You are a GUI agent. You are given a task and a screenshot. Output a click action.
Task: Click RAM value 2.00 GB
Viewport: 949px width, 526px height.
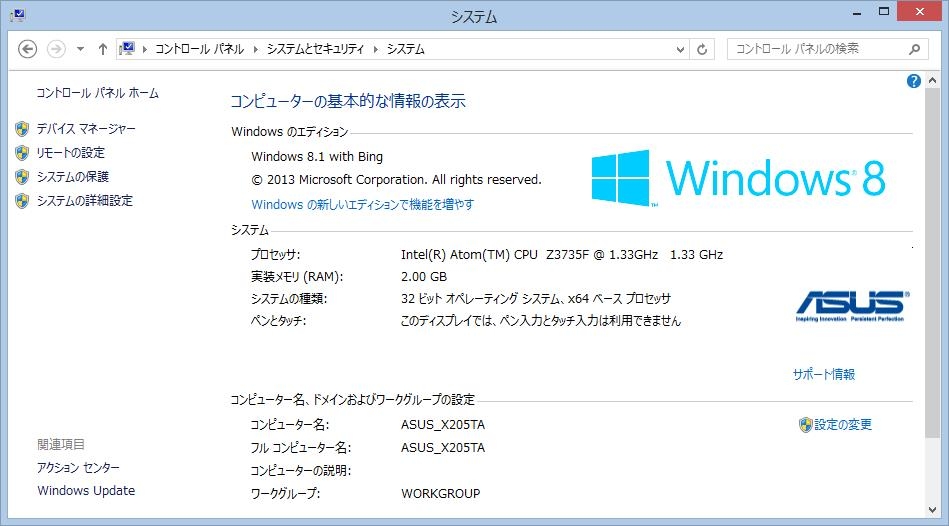[424, 277]
